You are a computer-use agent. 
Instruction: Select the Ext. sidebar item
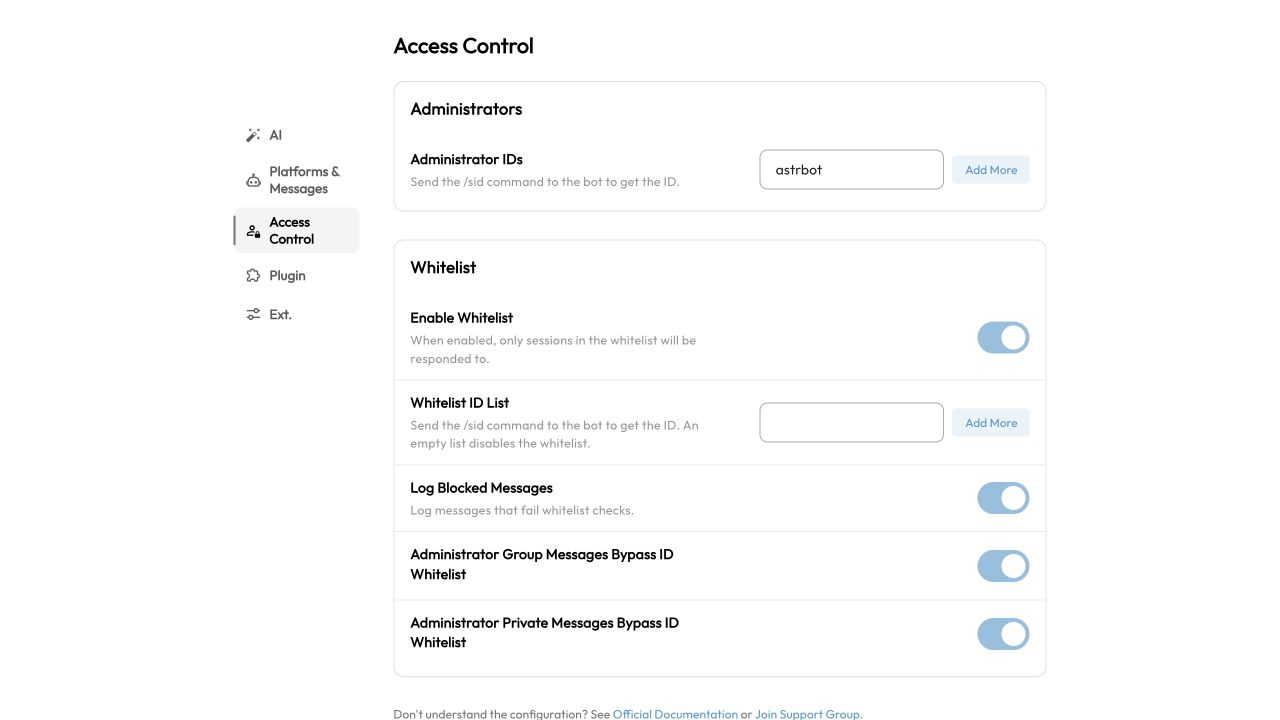(296, 314)
